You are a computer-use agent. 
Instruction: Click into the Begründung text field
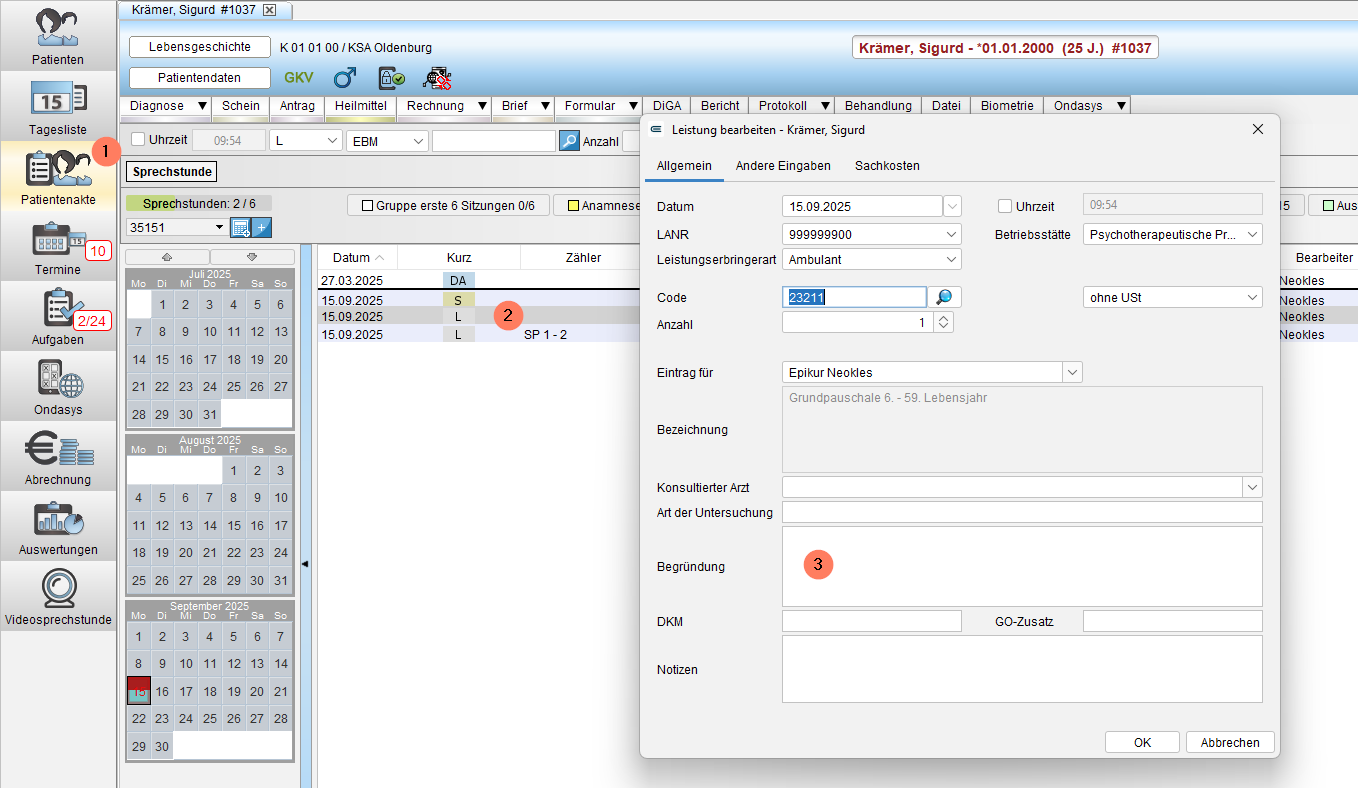coord(1022,566)
